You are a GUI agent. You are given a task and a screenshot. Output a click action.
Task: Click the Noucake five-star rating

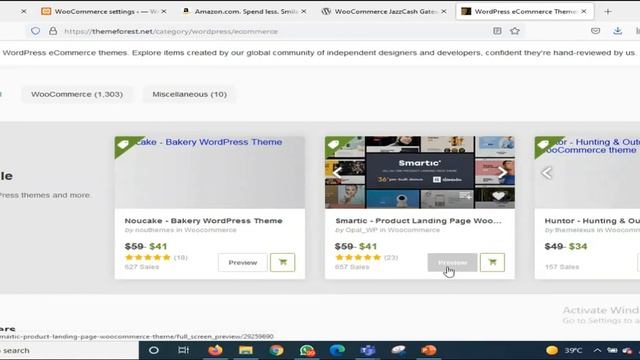148,258
